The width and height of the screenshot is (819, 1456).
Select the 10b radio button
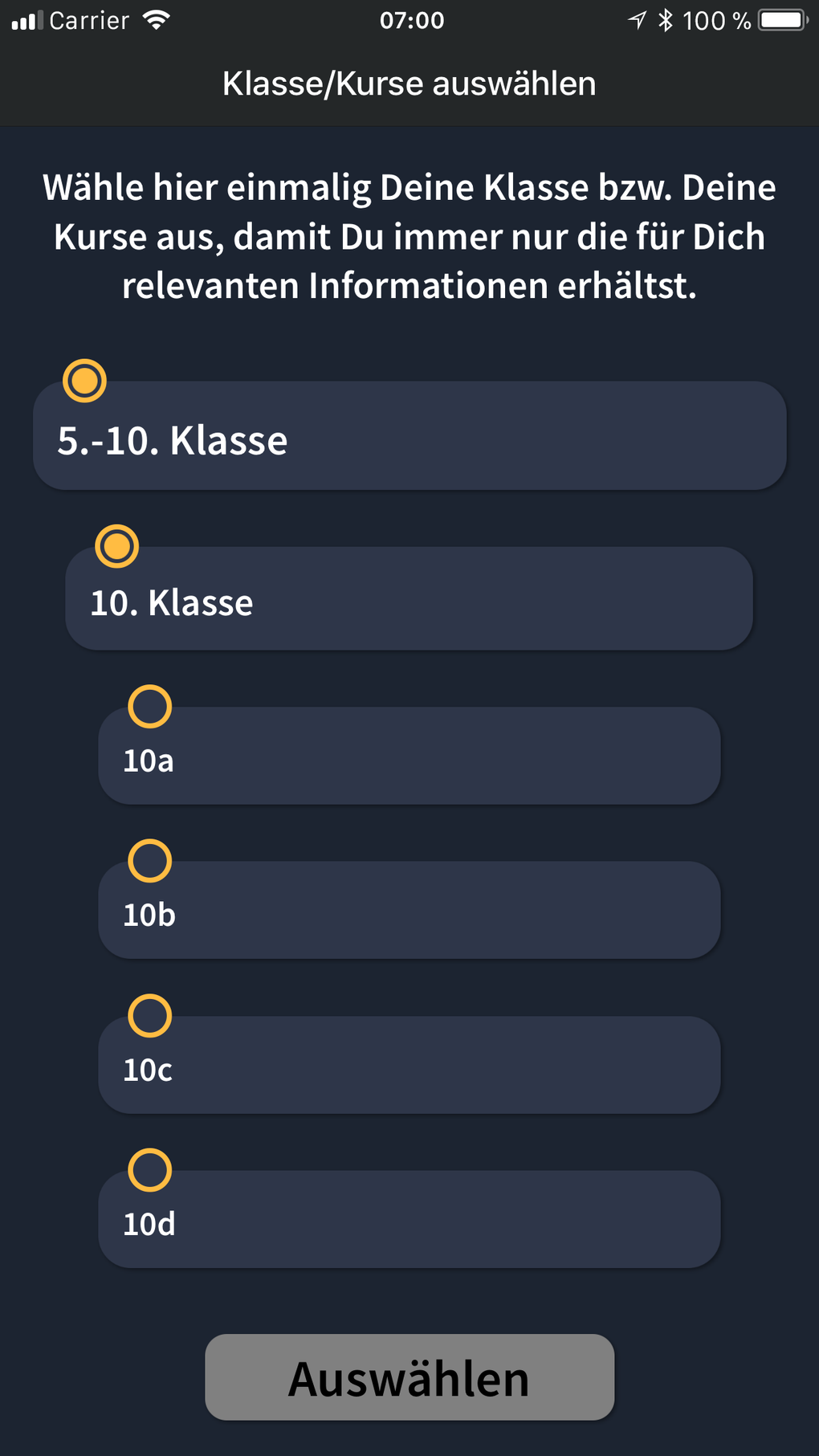coord(150,861)
